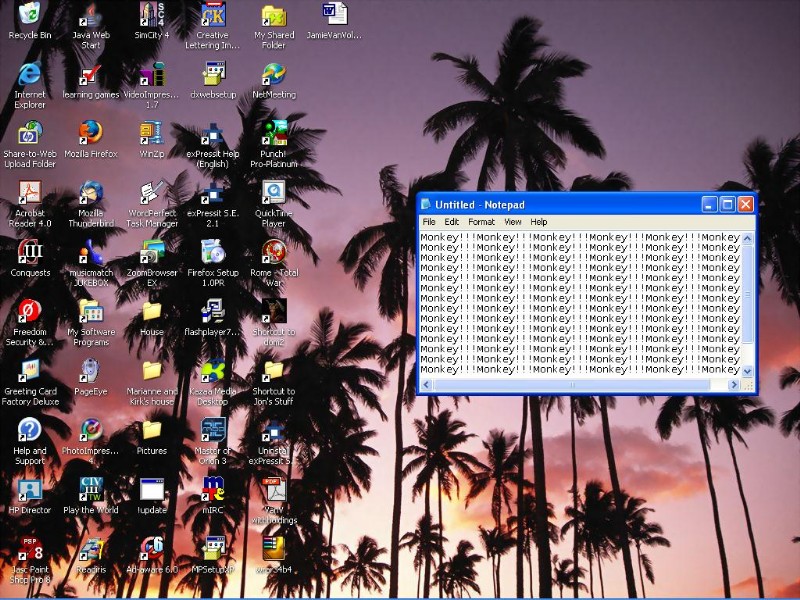Click the Ad-aware 6.0 shortcut
The width and height of the screenshot is (800, 600).
(x=152, y=548)
